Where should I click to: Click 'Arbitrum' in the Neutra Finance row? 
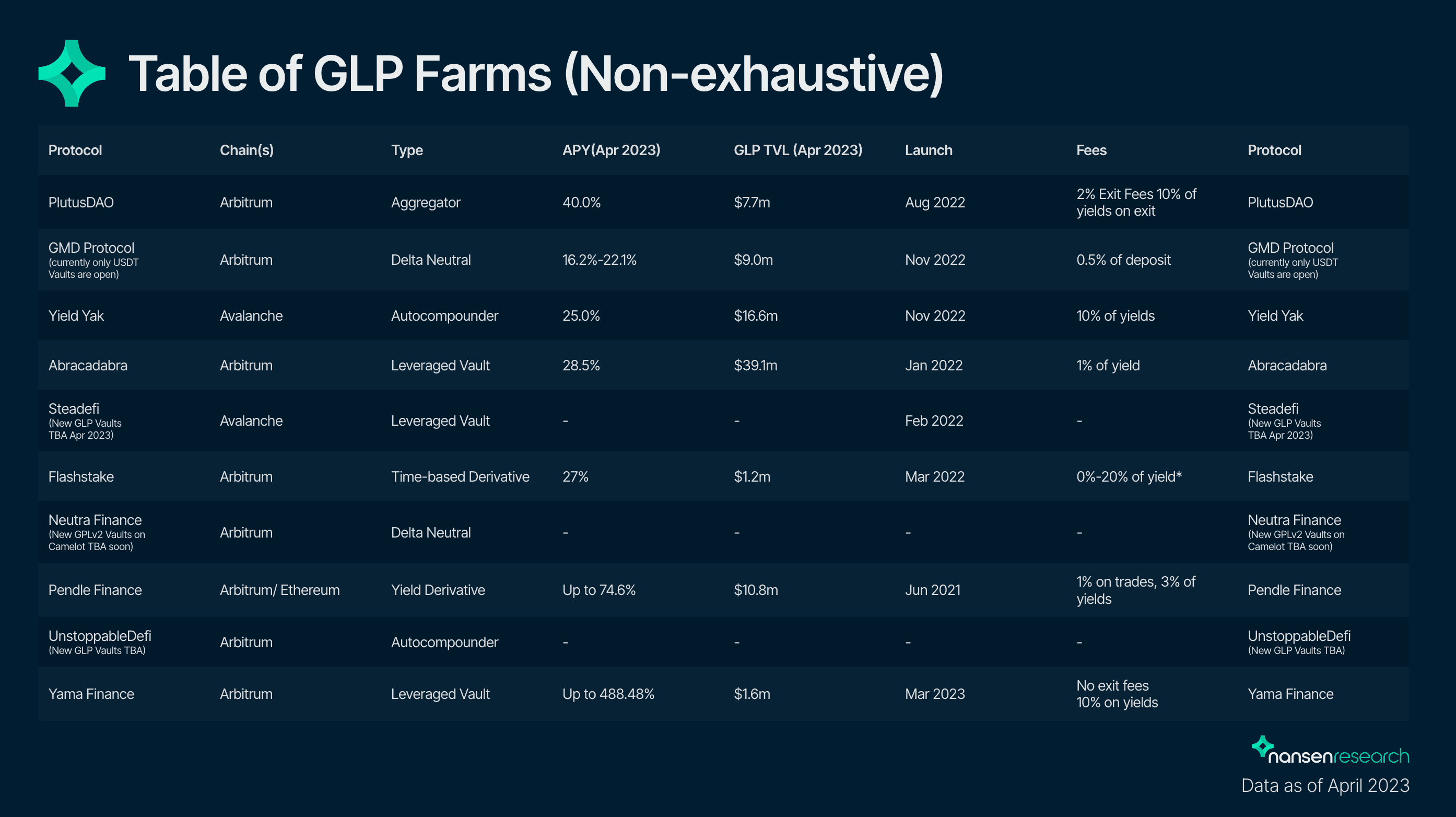[x=246, y=533]
